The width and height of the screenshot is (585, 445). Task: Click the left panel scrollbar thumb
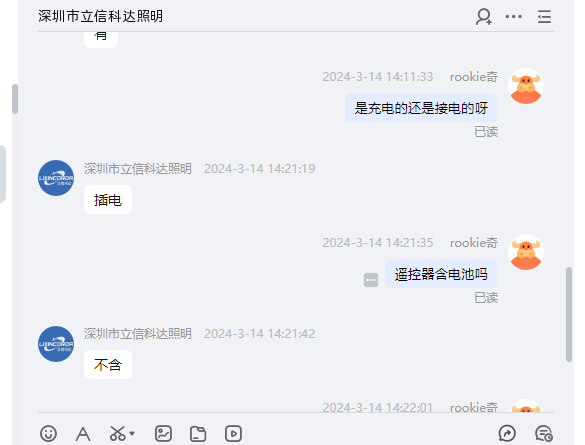click(x=15, y=99)
